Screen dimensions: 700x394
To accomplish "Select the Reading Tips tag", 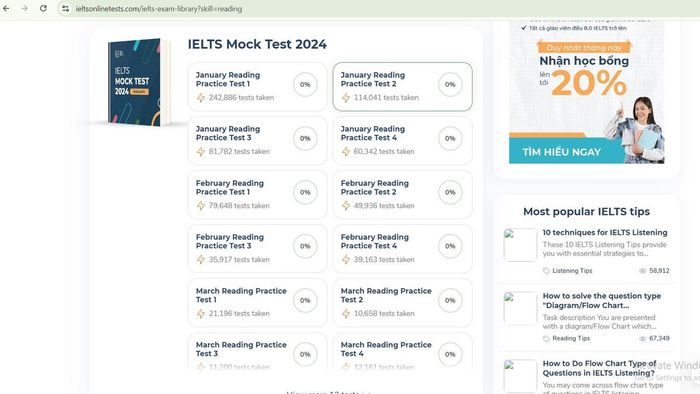I will (571, 339).
